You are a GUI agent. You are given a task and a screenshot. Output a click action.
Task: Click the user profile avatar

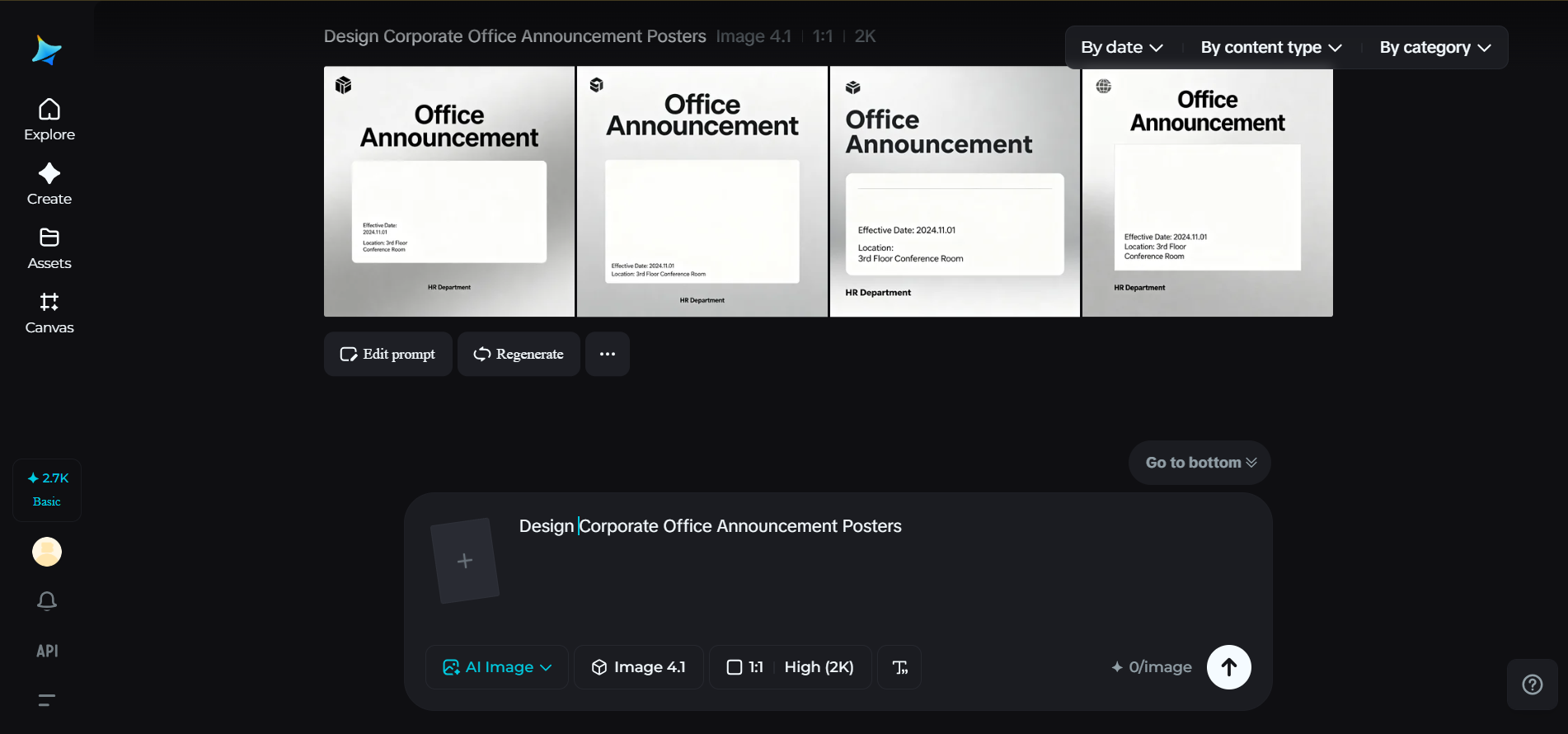[47, 552]
